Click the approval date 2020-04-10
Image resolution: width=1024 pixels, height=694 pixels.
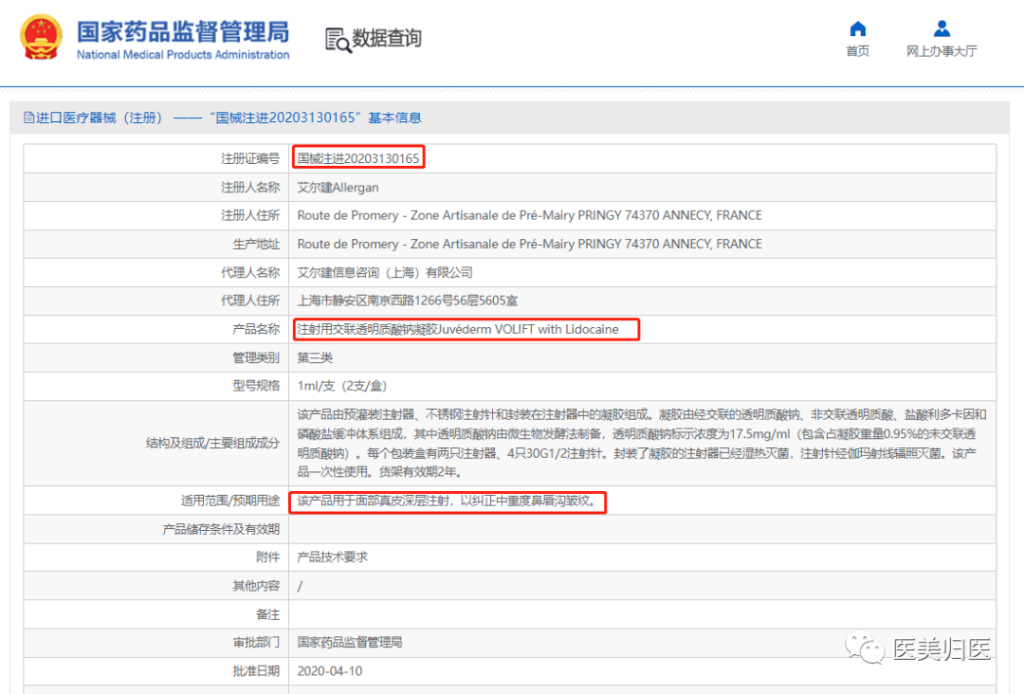coord(329,671)
